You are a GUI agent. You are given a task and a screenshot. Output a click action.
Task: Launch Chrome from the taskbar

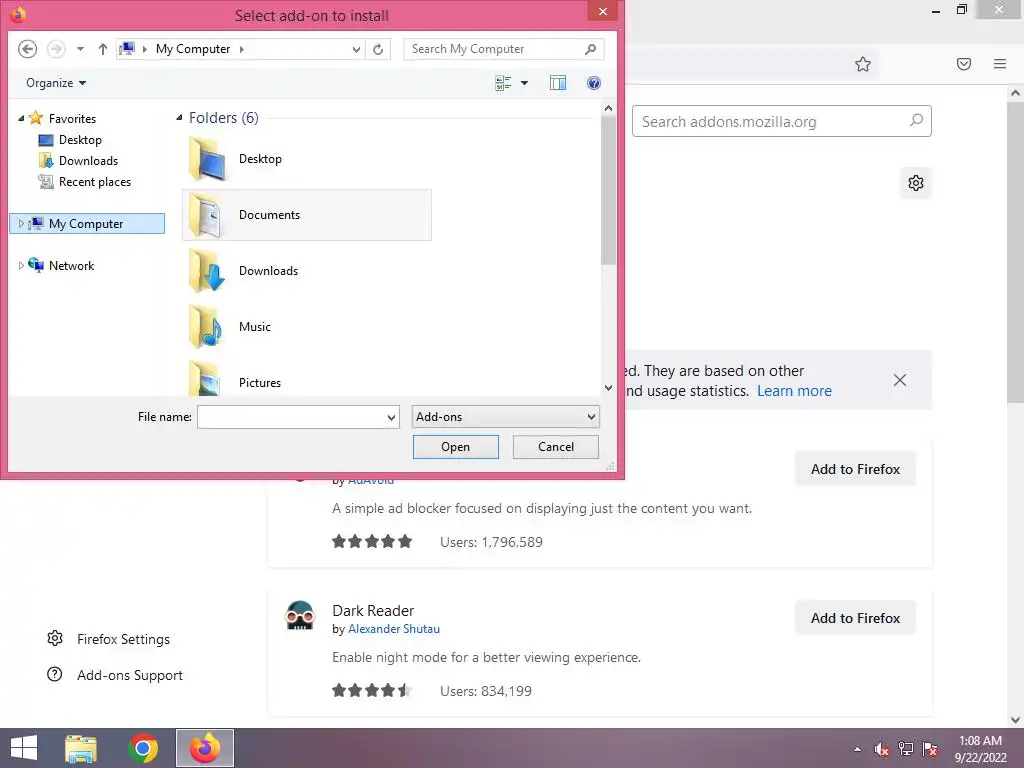(143, 748)
